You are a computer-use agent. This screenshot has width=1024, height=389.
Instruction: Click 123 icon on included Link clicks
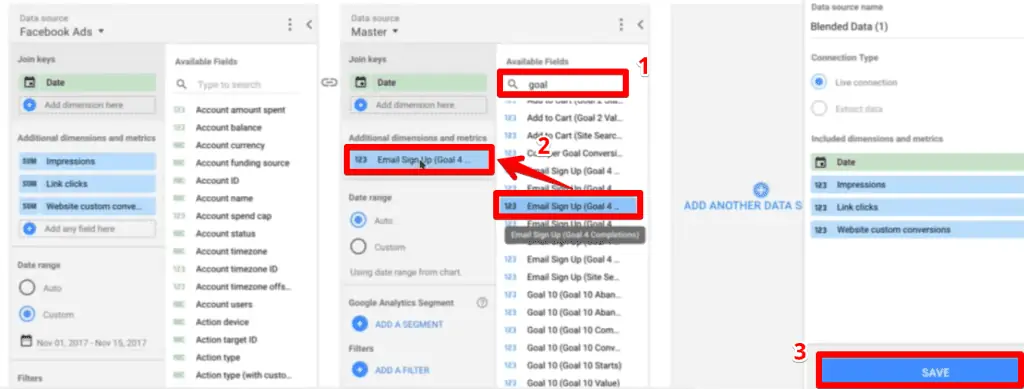(x=820, y=207)
